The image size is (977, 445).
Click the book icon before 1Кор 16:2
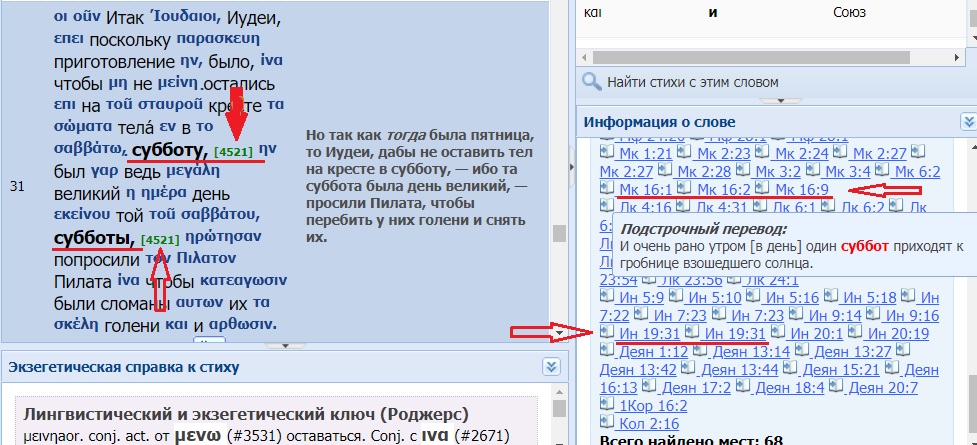pos(607,405)
